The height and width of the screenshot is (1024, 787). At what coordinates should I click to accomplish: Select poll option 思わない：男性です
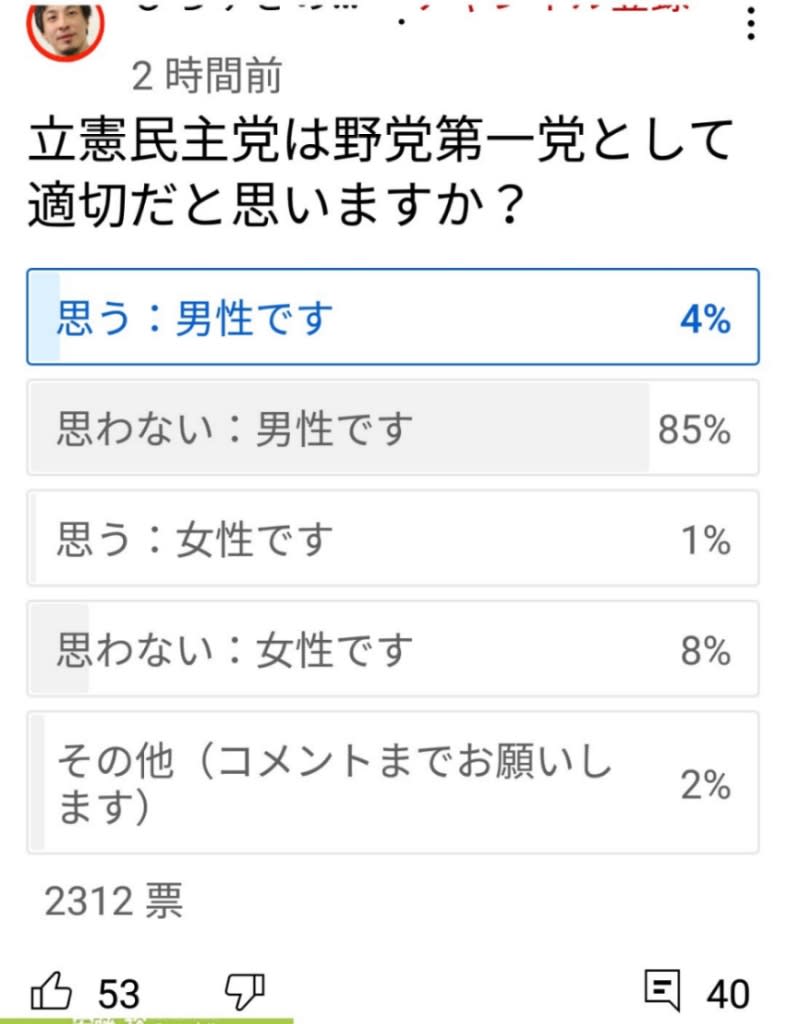pos(393,428)
